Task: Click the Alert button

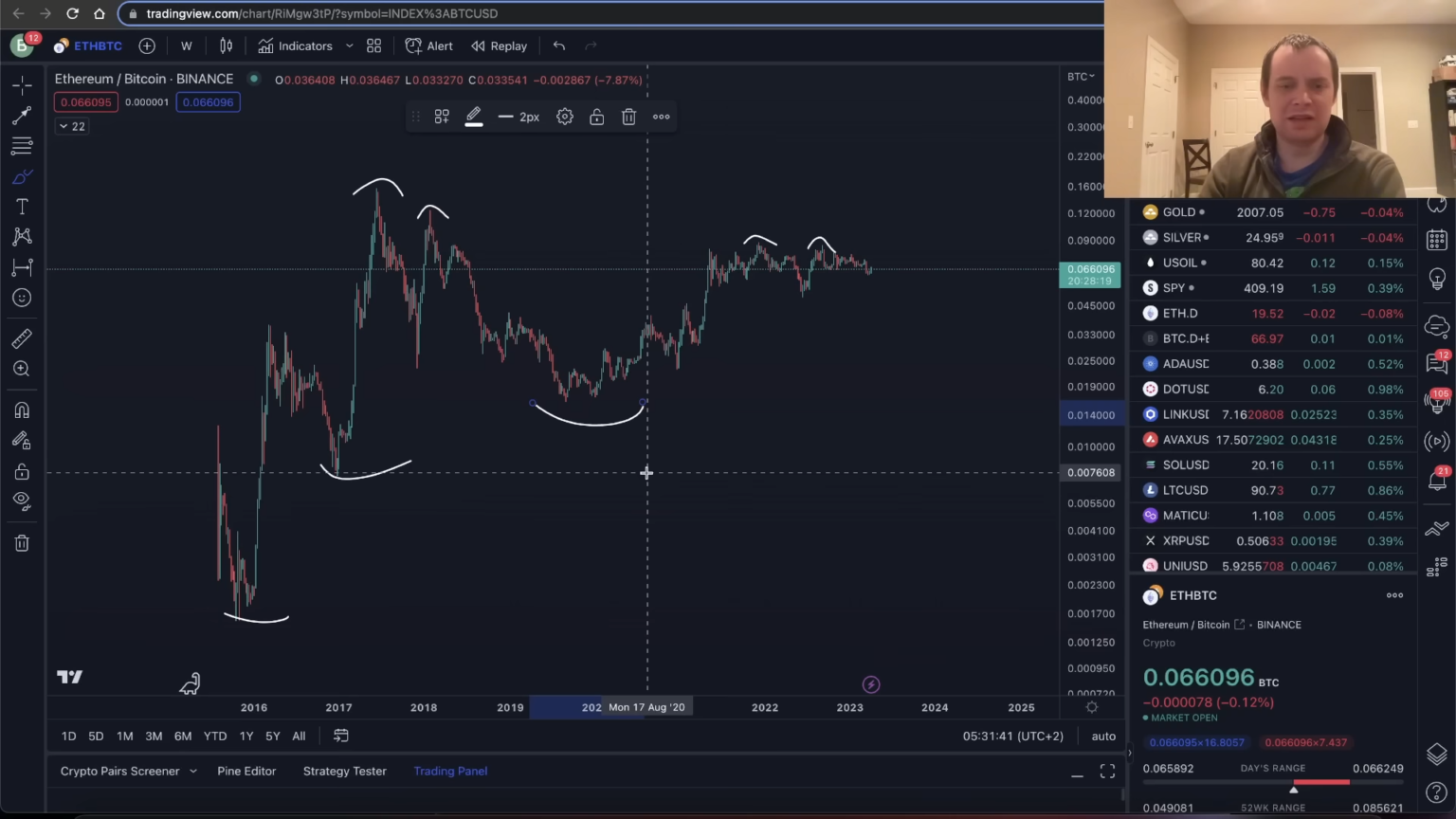Action: [429, 45]
